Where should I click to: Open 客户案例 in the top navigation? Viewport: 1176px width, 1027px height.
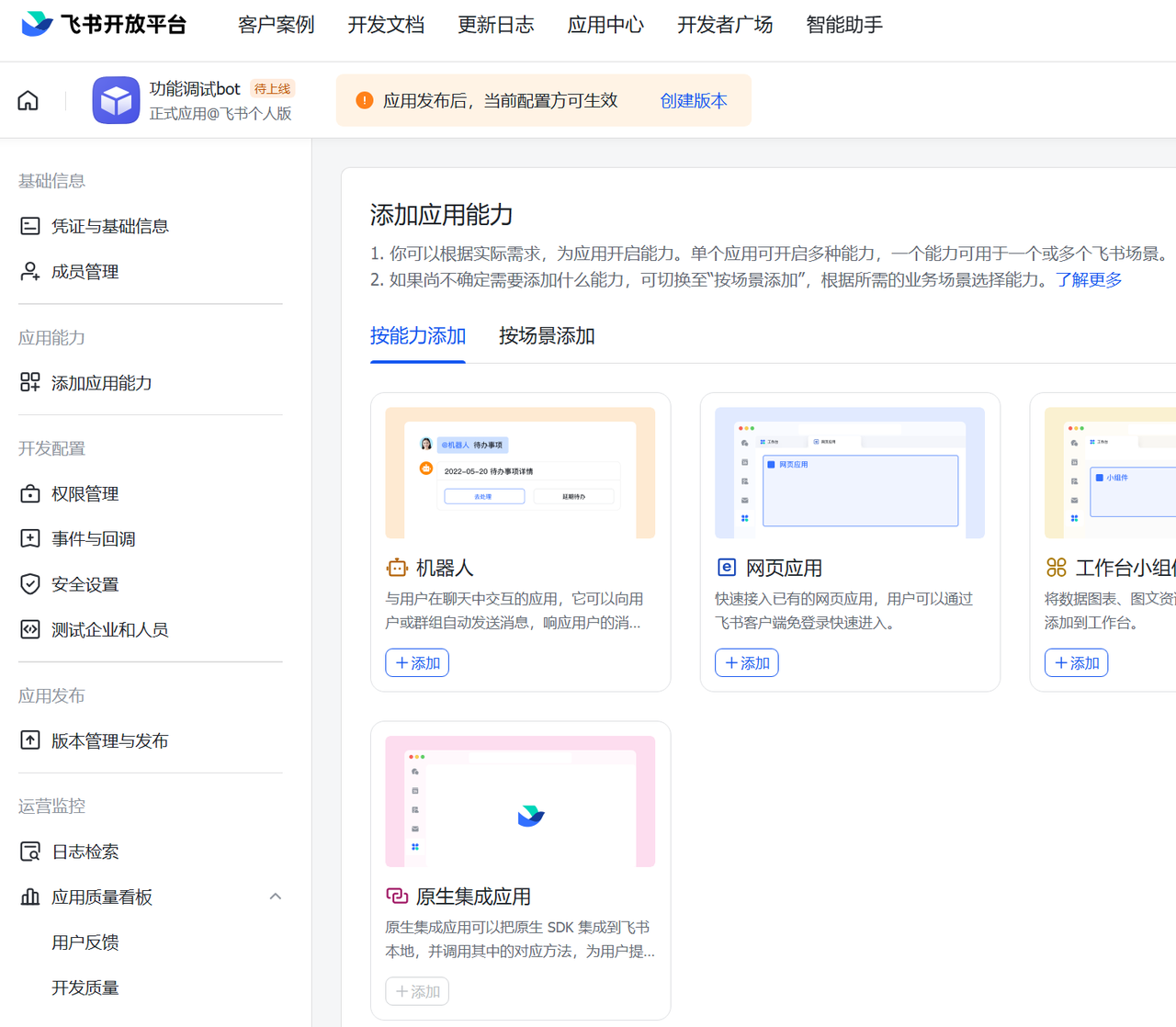pyautogui.click(x=276, y=25)
